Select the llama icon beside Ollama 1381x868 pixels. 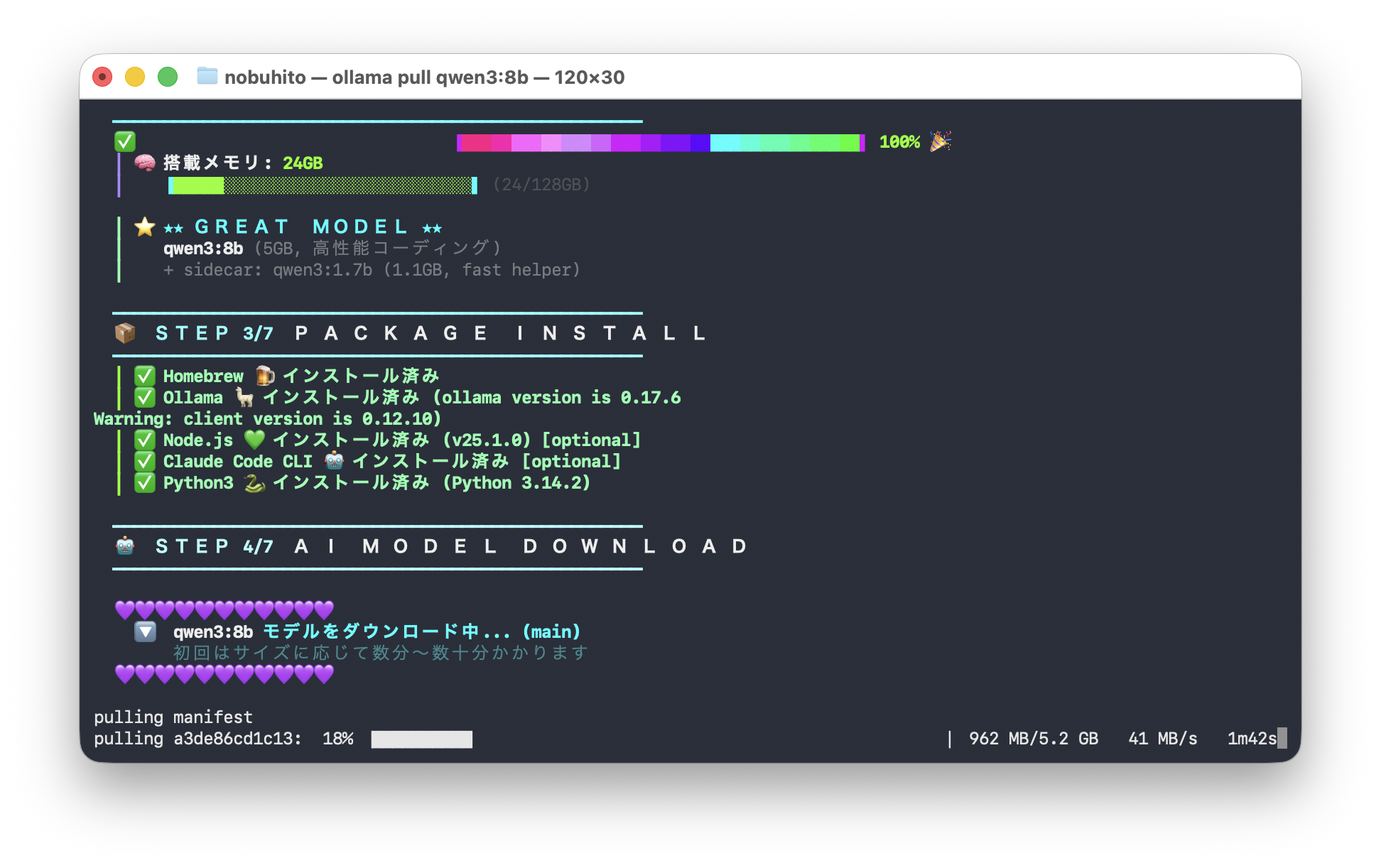[245, 397]
